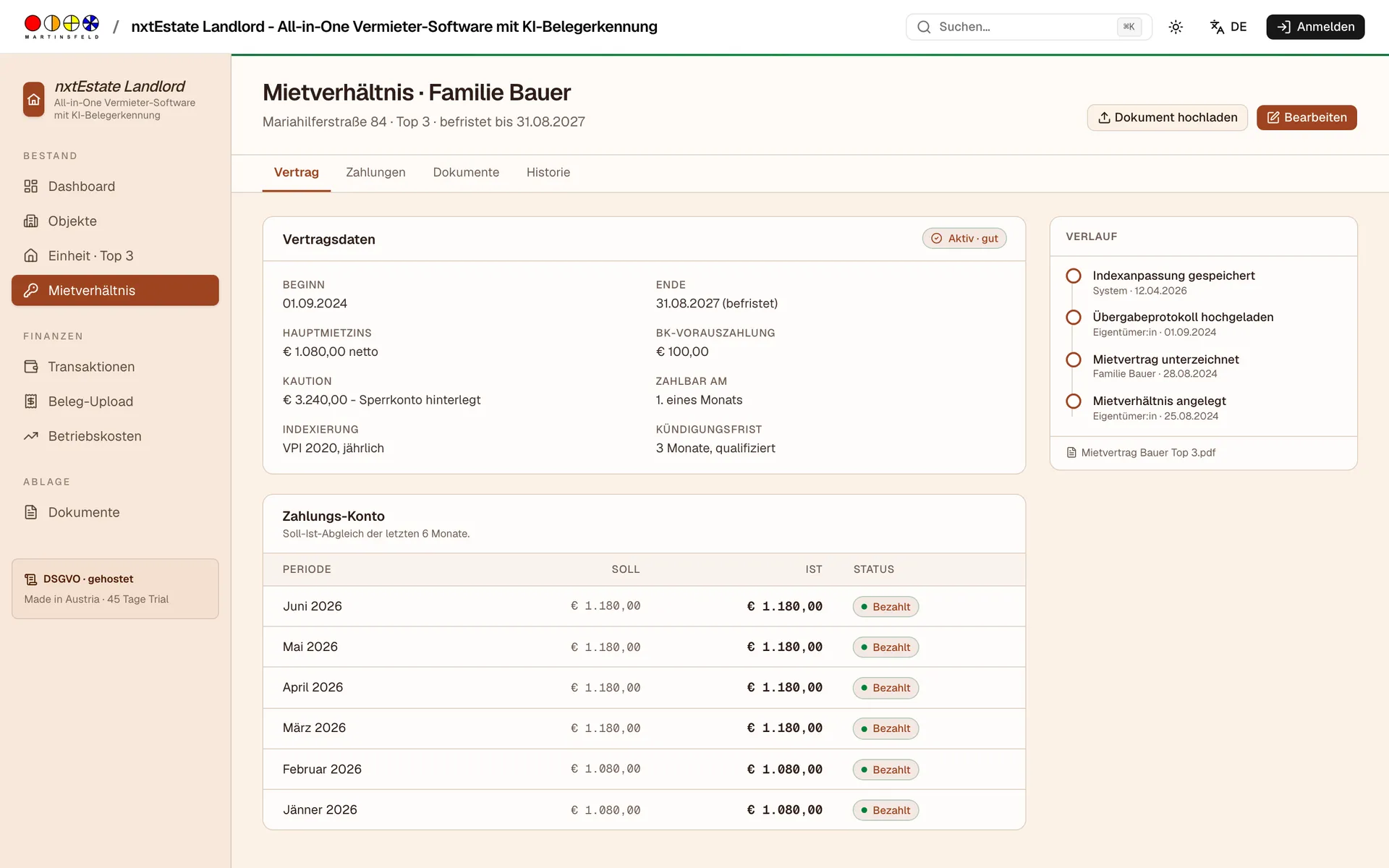Click the check icon in Aktiv · gut badge

pyautogui.click(x=936, y=239)
